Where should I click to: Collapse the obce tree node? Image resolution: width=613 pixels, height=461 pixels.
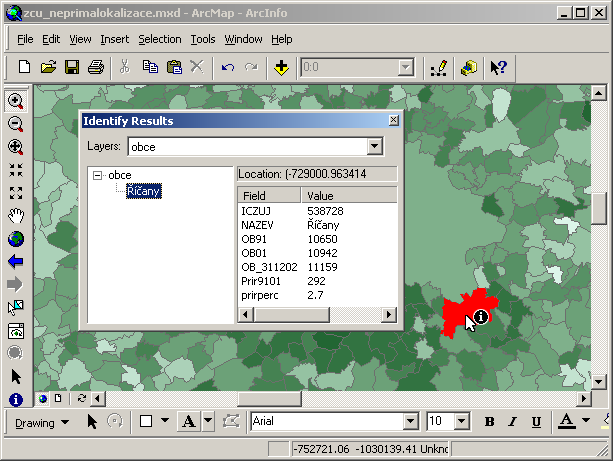coord(97,175)
